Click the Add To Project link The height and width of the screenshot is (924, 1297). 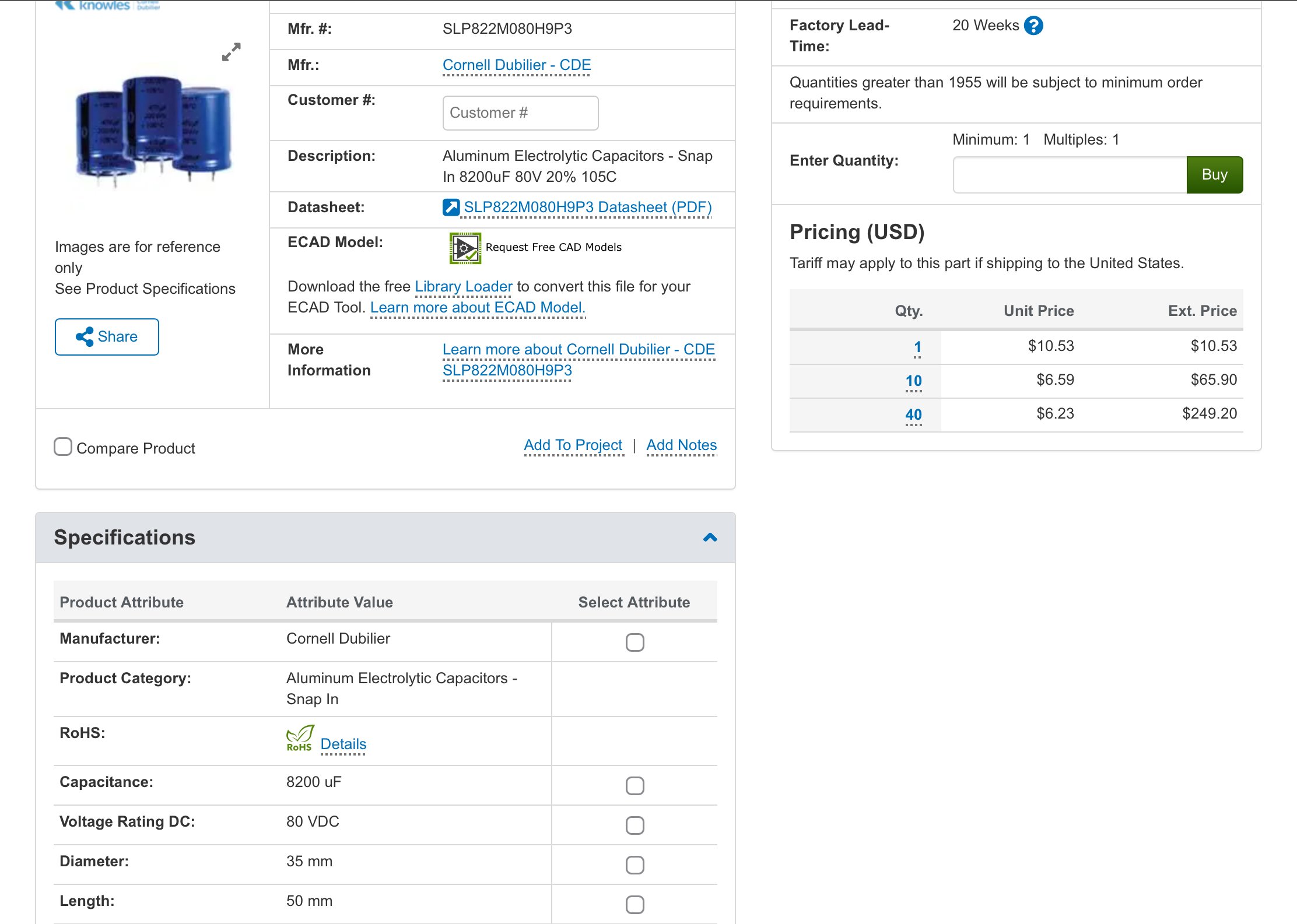573,445
